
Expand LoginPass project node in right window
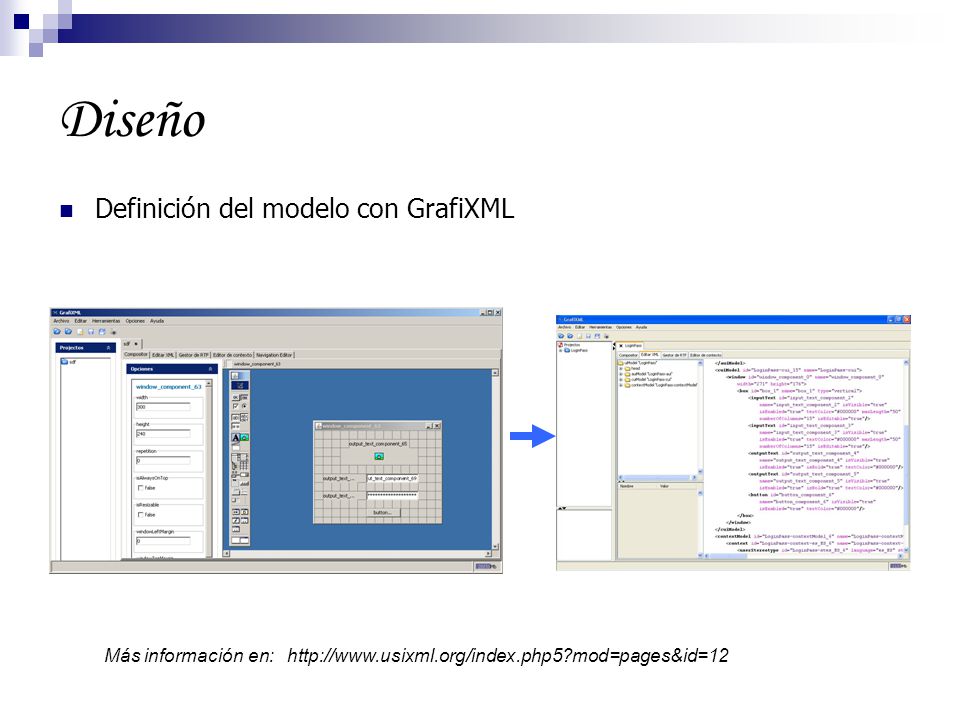click(x=560, y=350)
